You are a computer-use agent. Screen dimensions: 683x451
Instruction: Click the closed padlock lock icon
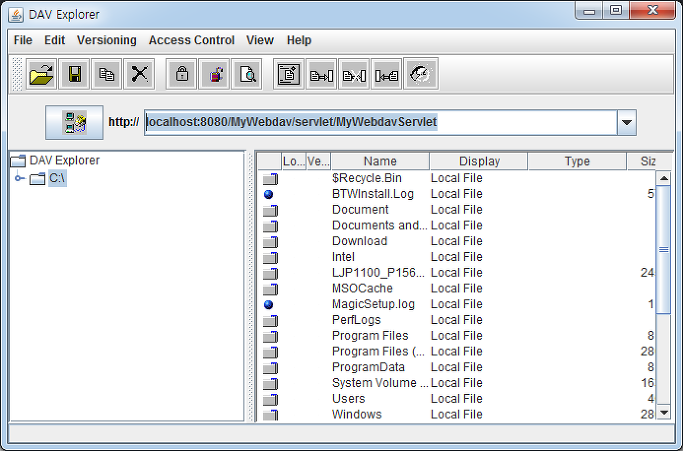coord(182,75)
